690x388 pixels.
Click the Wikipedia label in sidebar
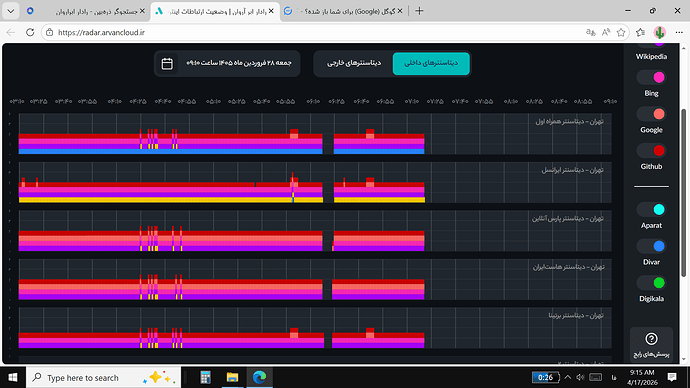tap(651, 57)
